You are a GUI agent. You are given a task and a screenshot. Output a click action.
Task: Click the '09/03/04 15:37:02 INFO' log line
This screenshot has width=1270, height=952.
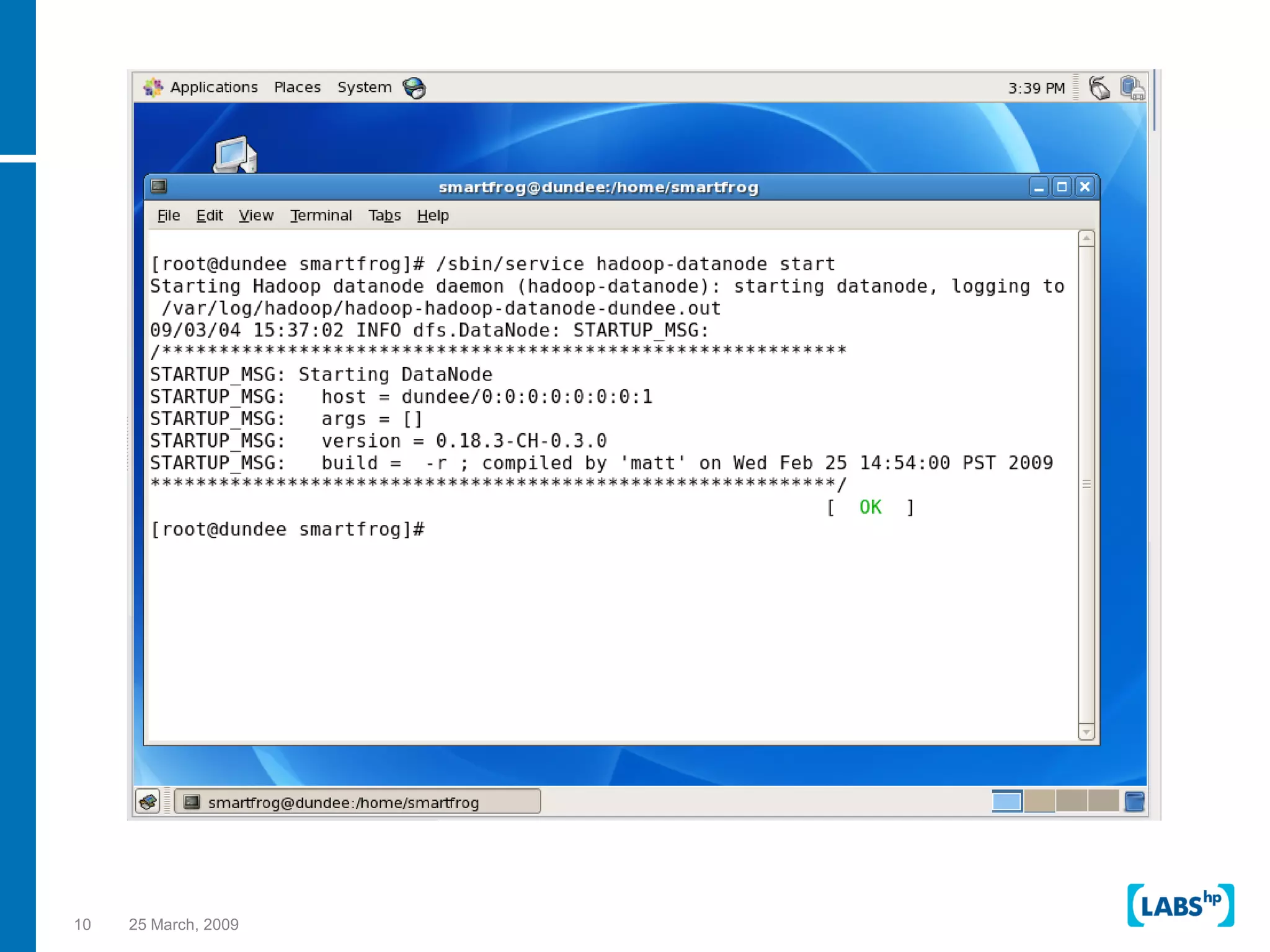(429, 330)
